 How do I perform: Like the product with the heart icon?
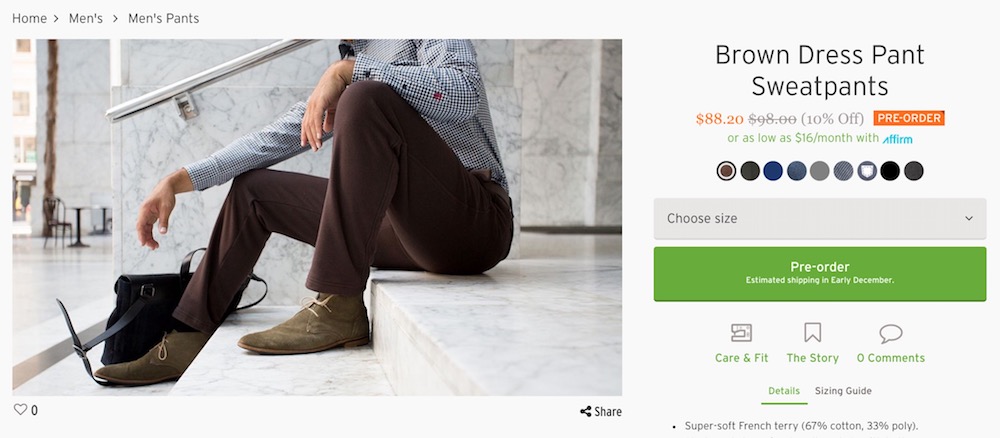pyautogui.click(x=19, y=410)
